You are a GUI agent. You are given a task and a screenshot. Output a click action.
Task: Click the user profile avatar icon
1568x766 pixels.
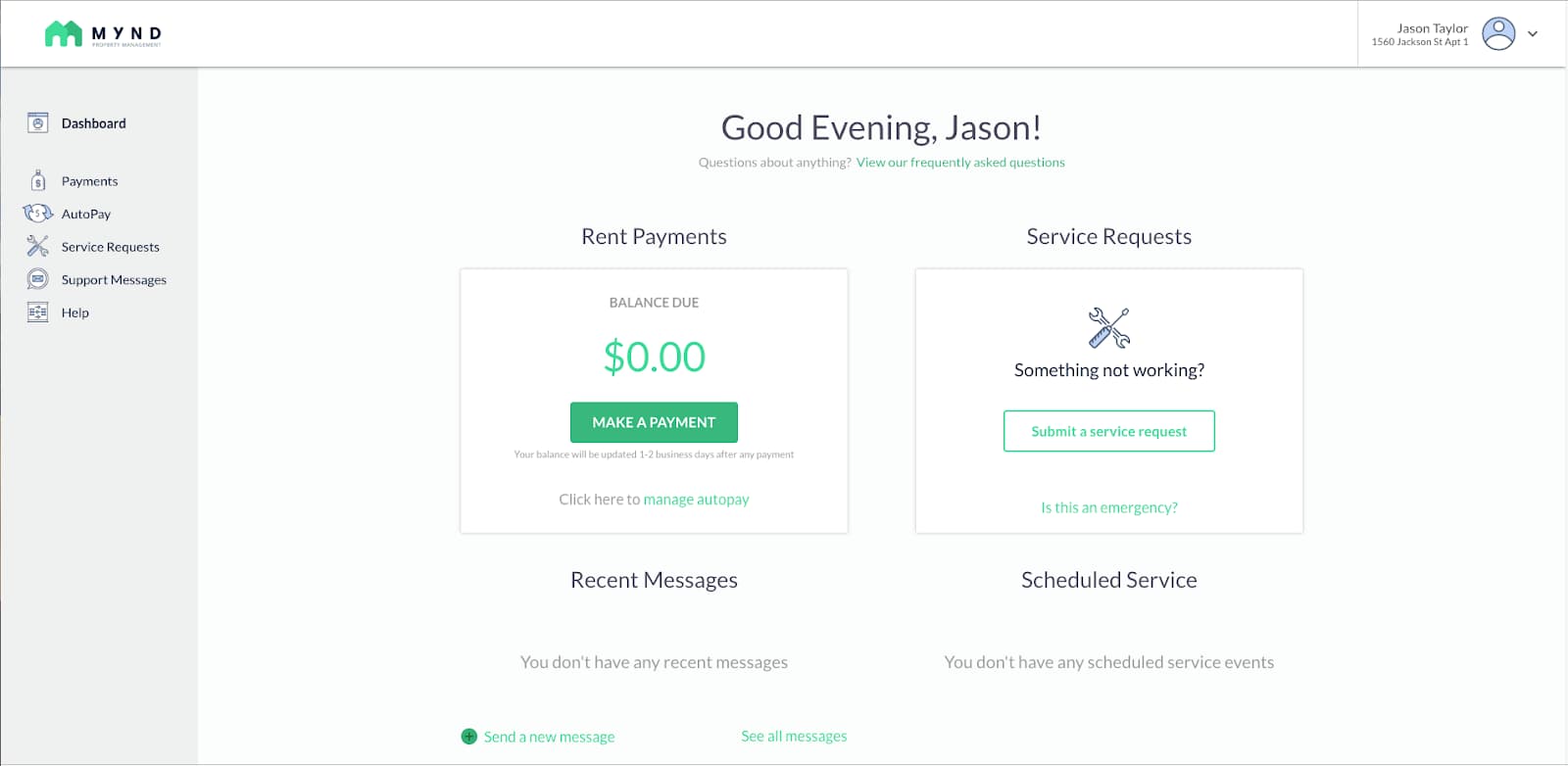1498,33
